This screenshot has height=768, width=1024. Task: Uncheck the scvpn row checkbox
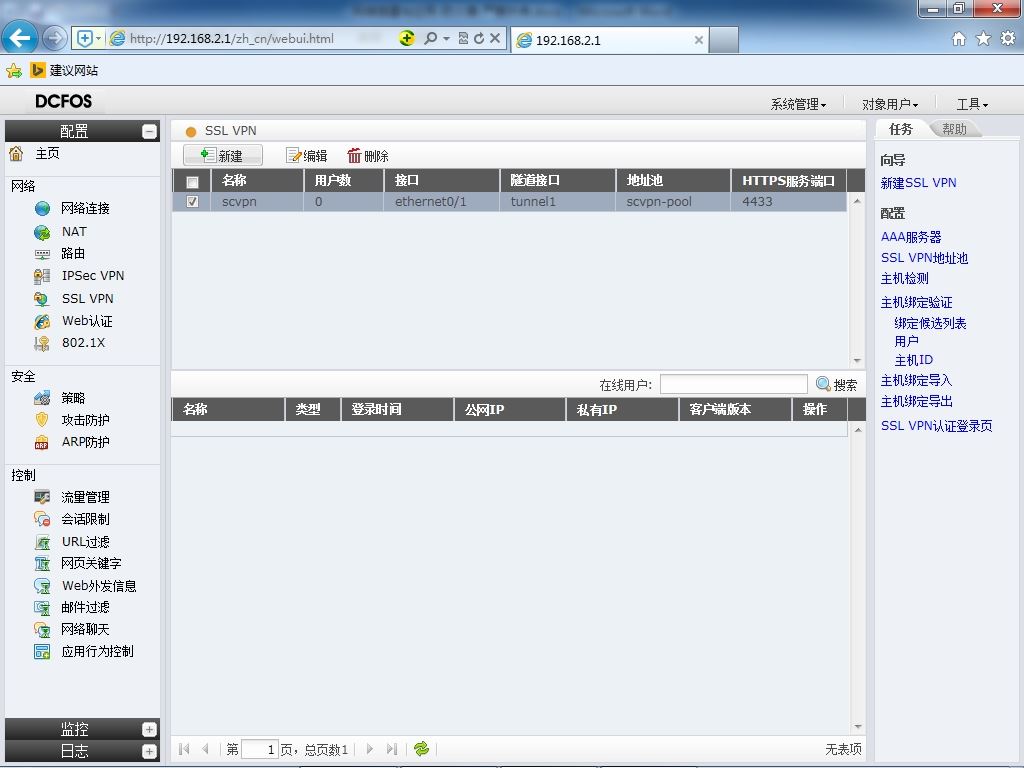(193, 202)
